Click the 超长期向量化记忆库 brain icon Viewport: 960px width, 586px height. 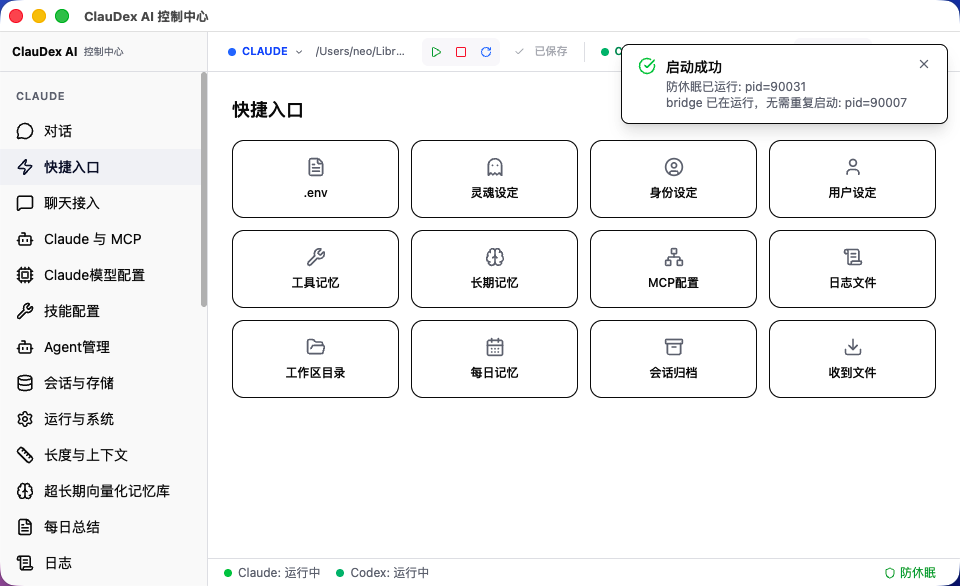(x=24, y=491)
